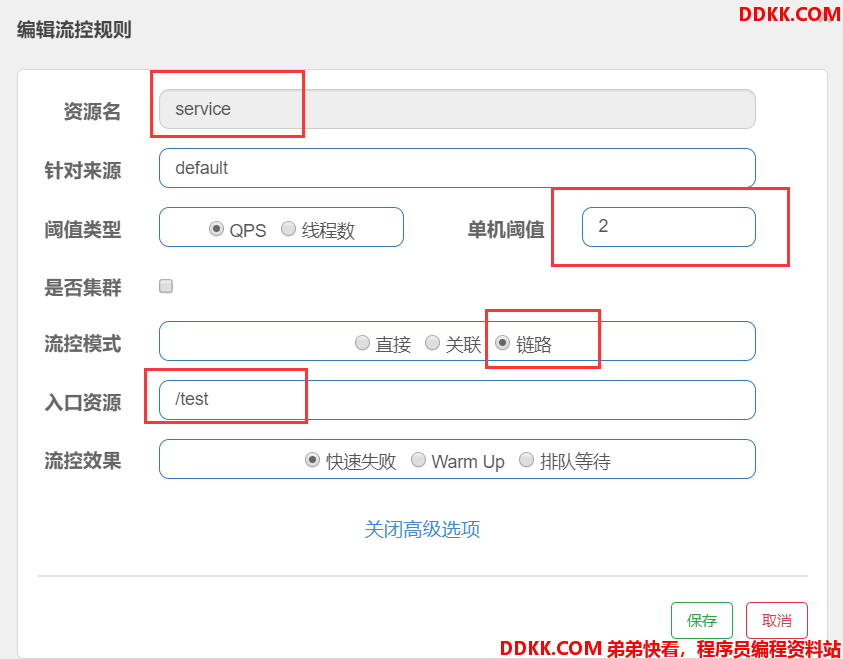Cancel editing with 取消 button
The height and width of the screenshot is (659, 843).
(776, 620)
